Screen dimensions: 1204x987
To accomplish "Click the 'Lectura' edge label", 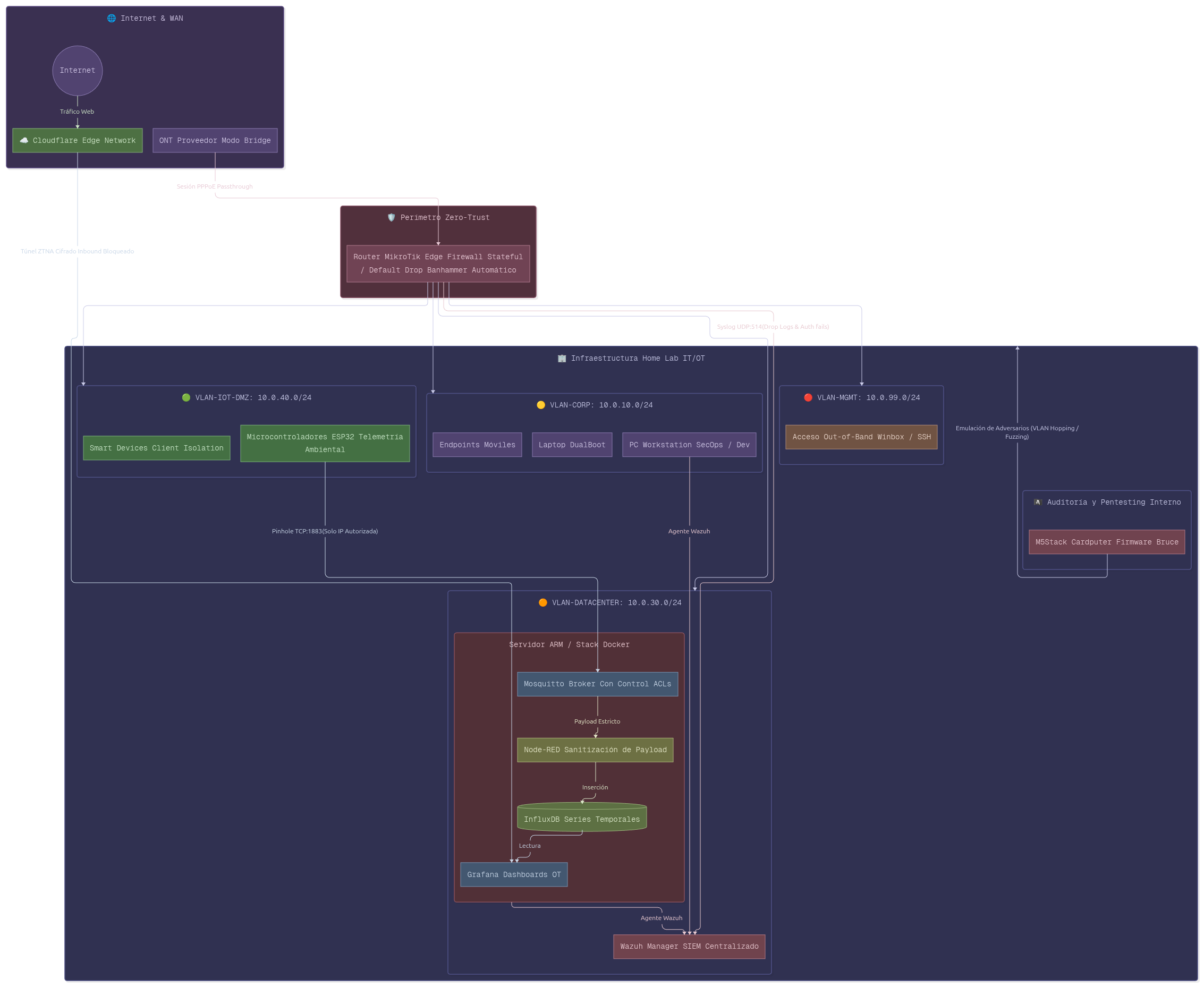I will tap(530, 846).
